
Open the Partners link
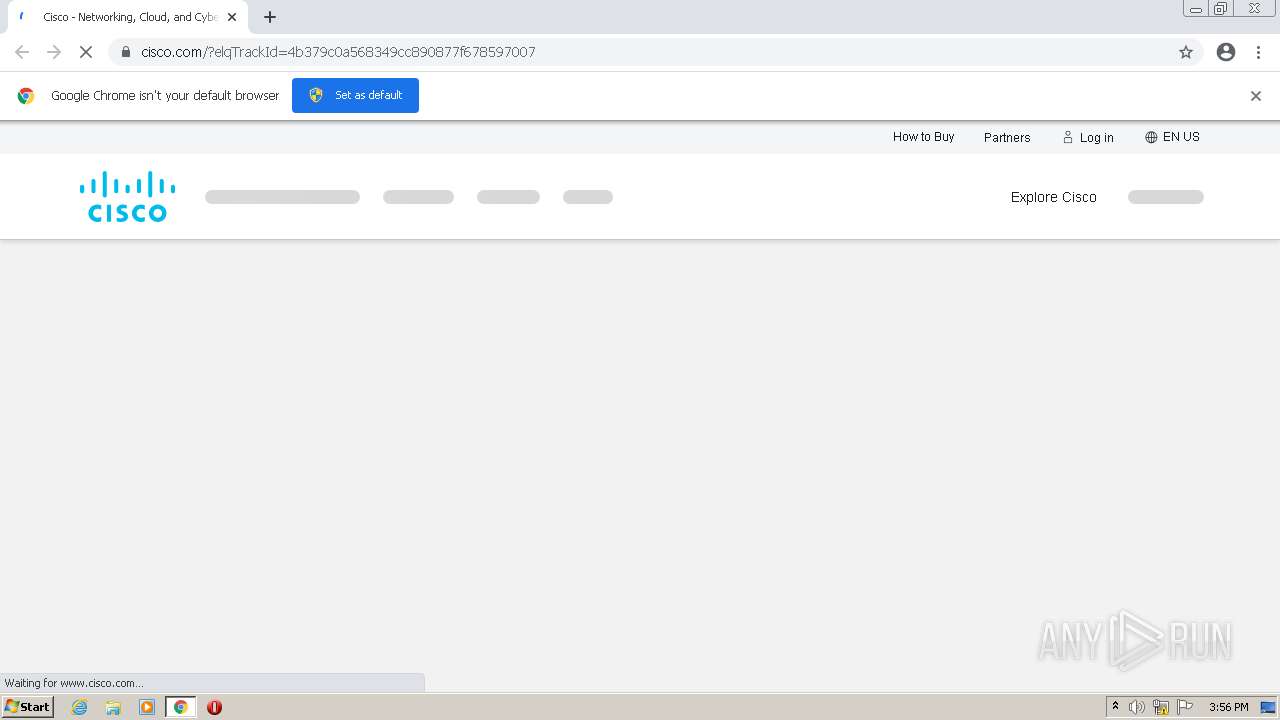point(1007,137)
